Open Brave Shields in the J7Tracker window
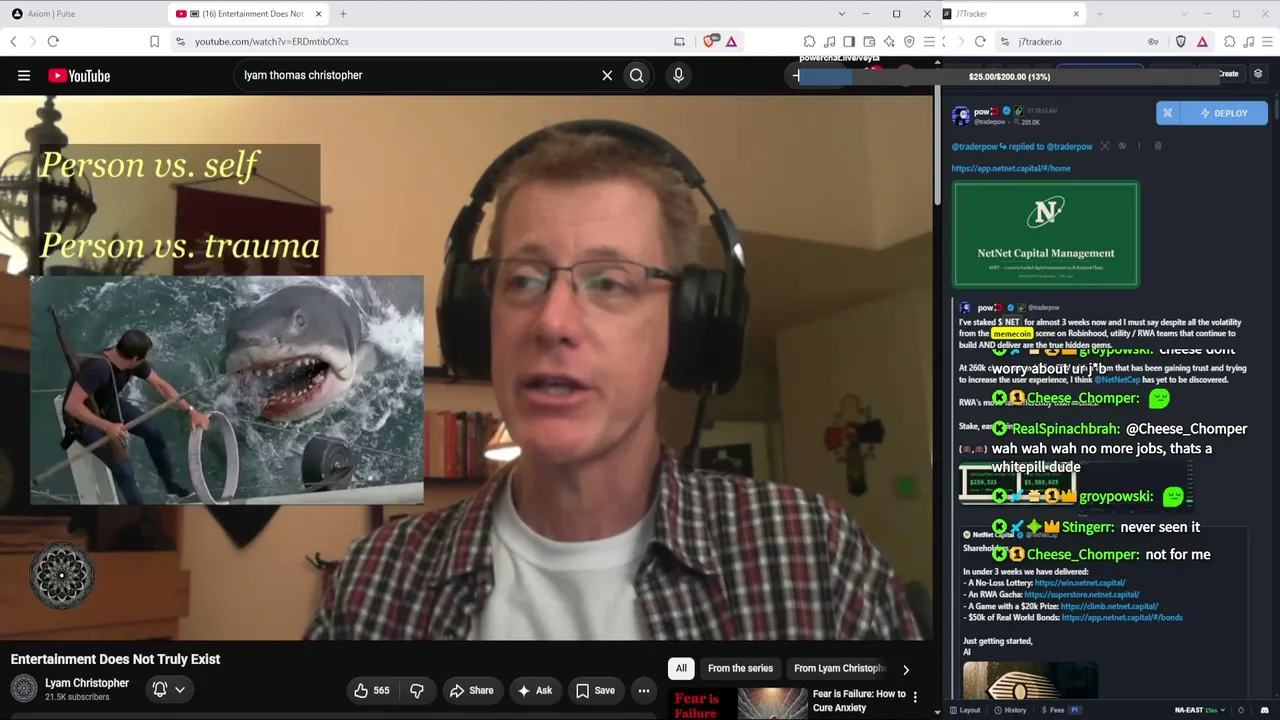Image resolution: width=1280 pixels, height=720 pixels. (1181, 41)
